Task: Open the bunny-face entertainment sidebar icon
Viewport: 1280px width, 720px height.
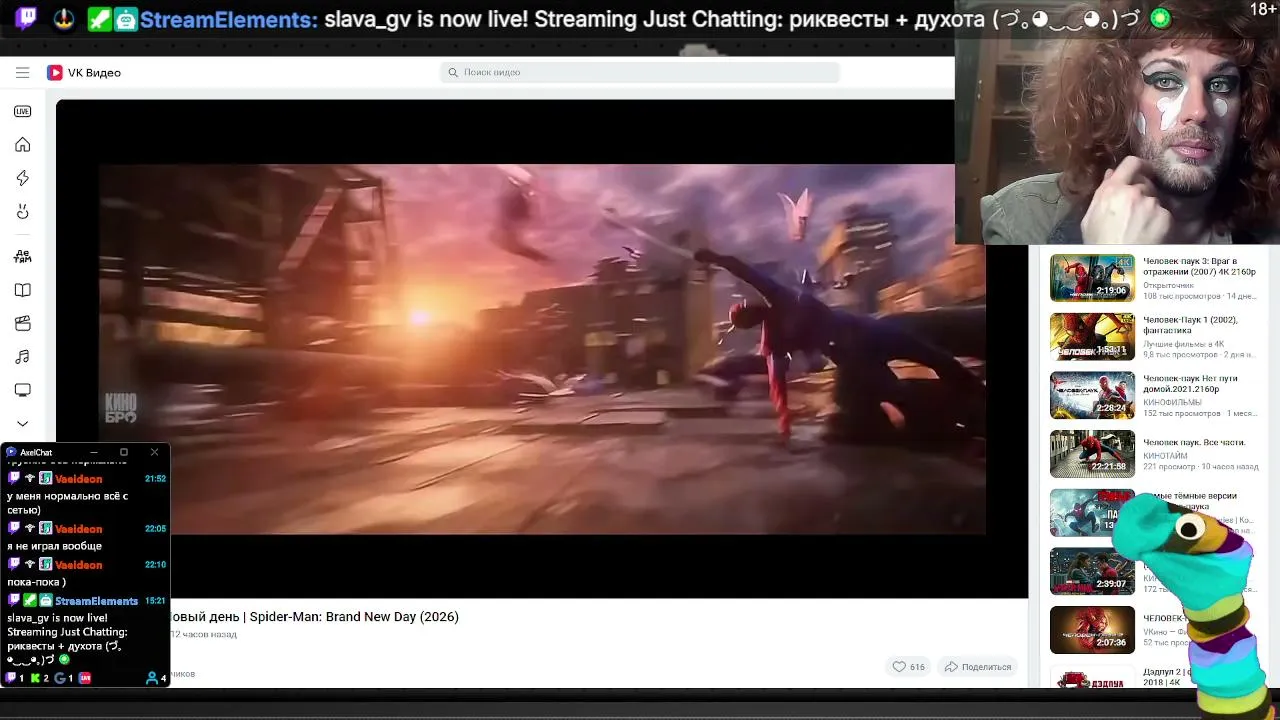Action: click(x=22, y=211)
